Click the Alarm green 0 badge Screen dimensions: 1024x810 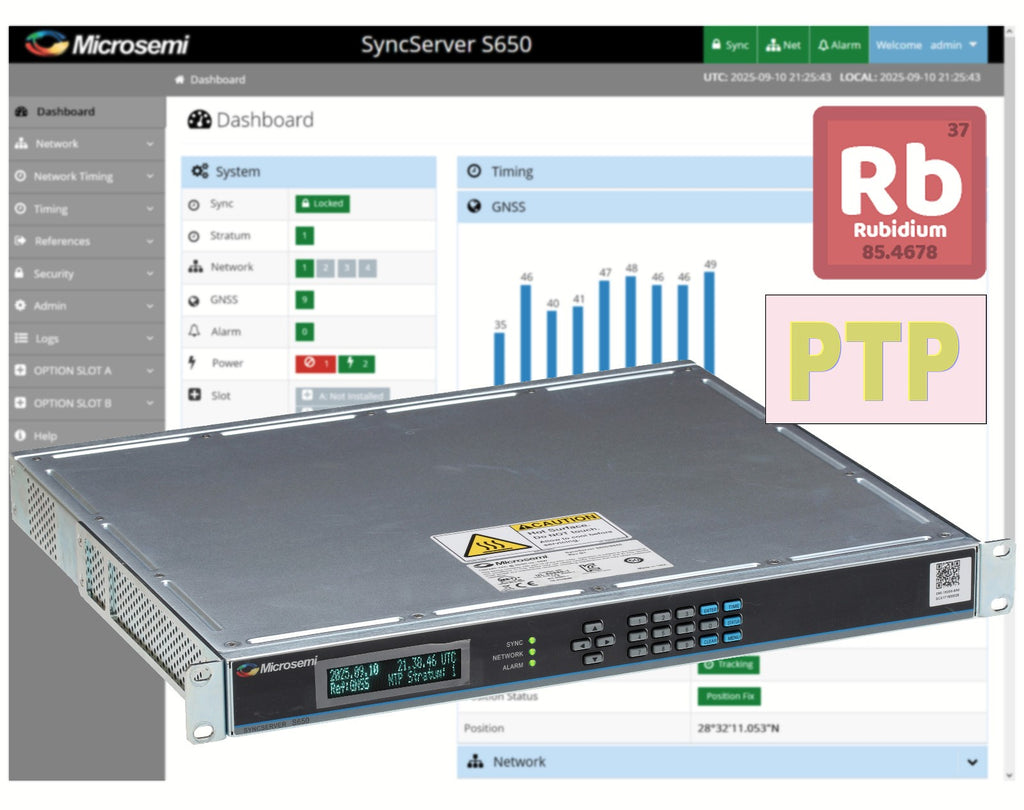[304, 332]
